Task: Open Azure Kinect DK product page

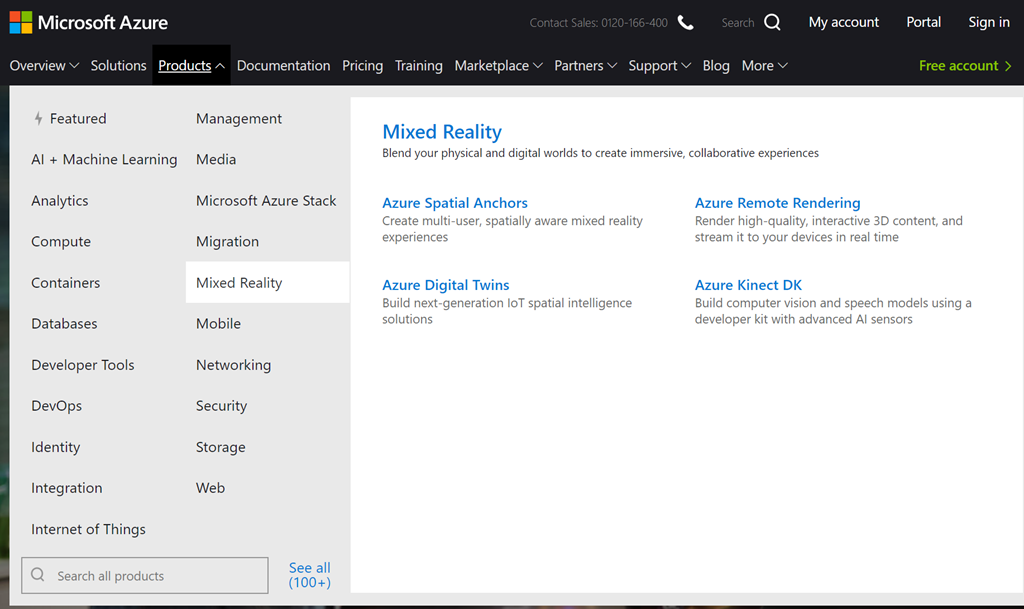Action: pyautogui.click(x=748, y=285)
